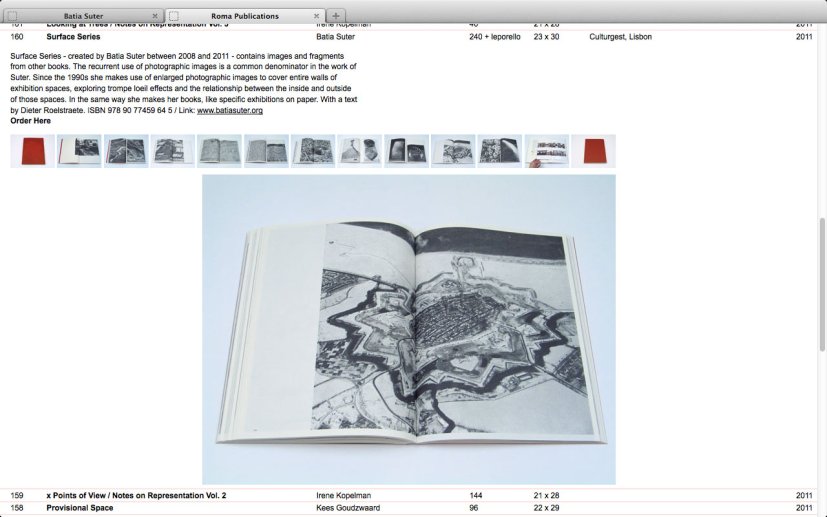Screen dimensions: 827x517
Task: Switch to the Roma Publications tab
Action: (x=245, y=16)
